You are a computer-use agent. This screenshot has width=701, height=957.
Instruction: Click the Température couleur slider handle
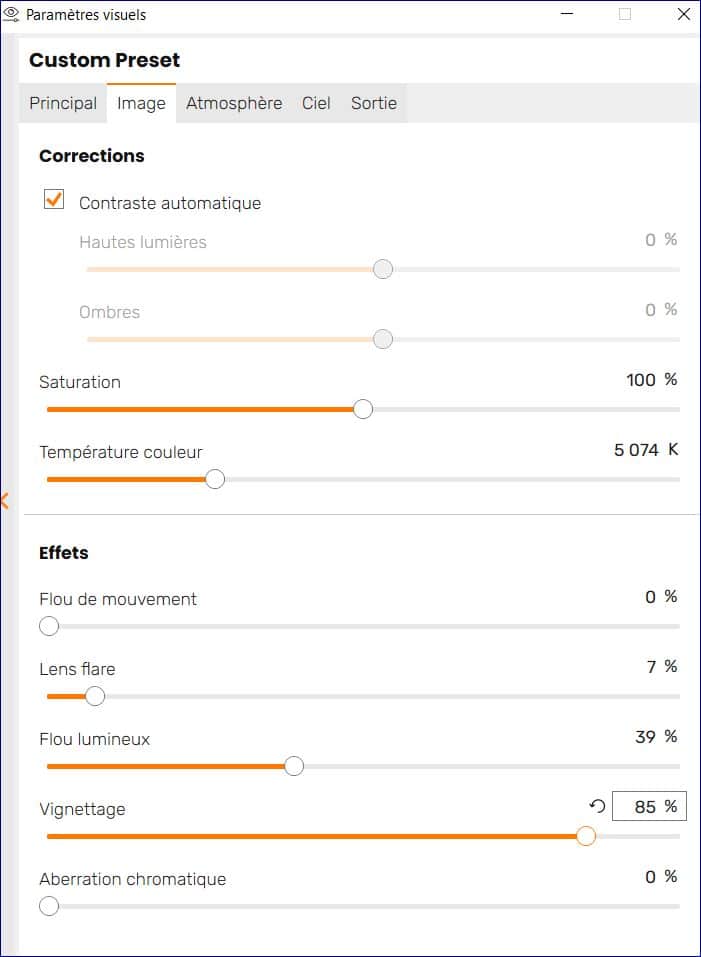(x=215, y=479)
